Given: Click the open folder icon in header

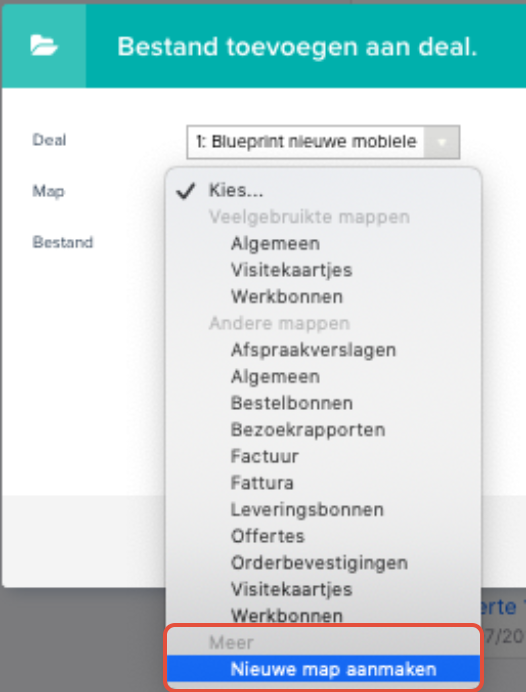Looking at the screenshot, I should [44, 46].
